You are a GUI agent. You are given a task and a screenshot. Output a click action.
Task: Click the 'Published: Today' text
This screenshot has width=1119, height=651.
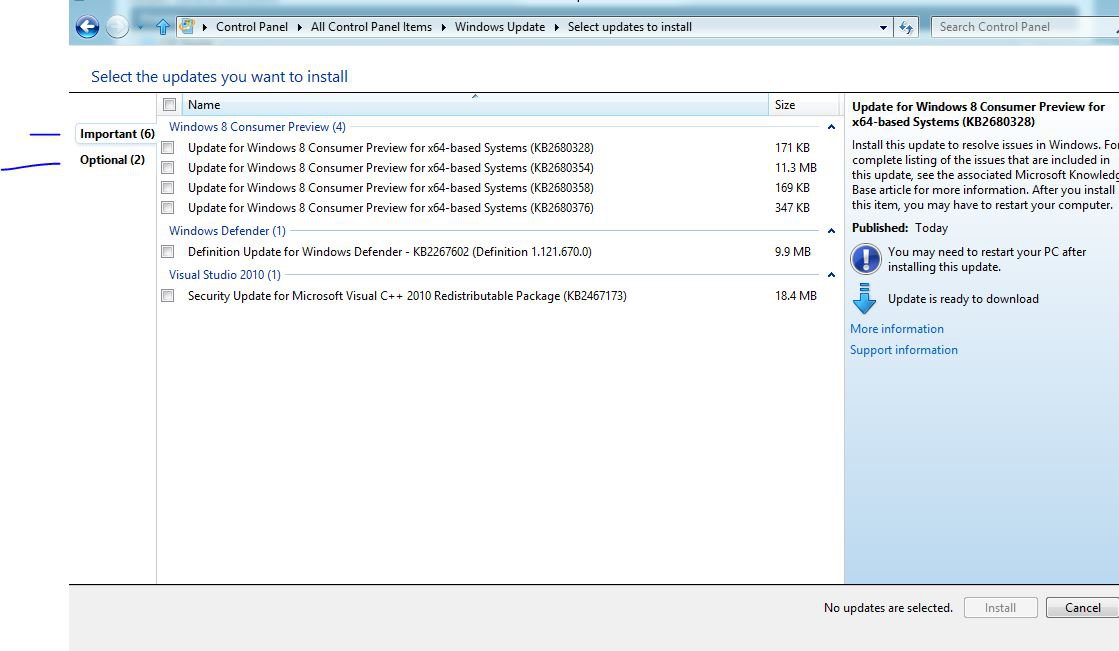pyautogui.click(x=900, y=228)
